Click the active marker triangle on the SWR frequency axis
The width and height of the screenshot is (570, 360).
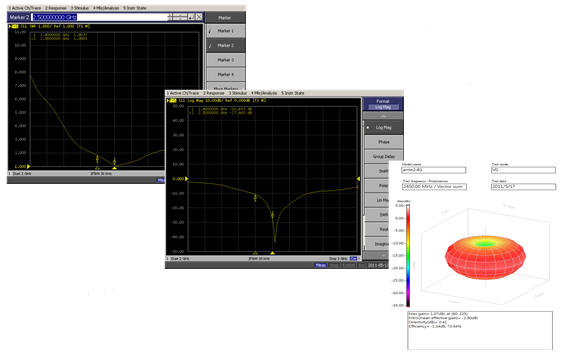[x=115, y=168]
